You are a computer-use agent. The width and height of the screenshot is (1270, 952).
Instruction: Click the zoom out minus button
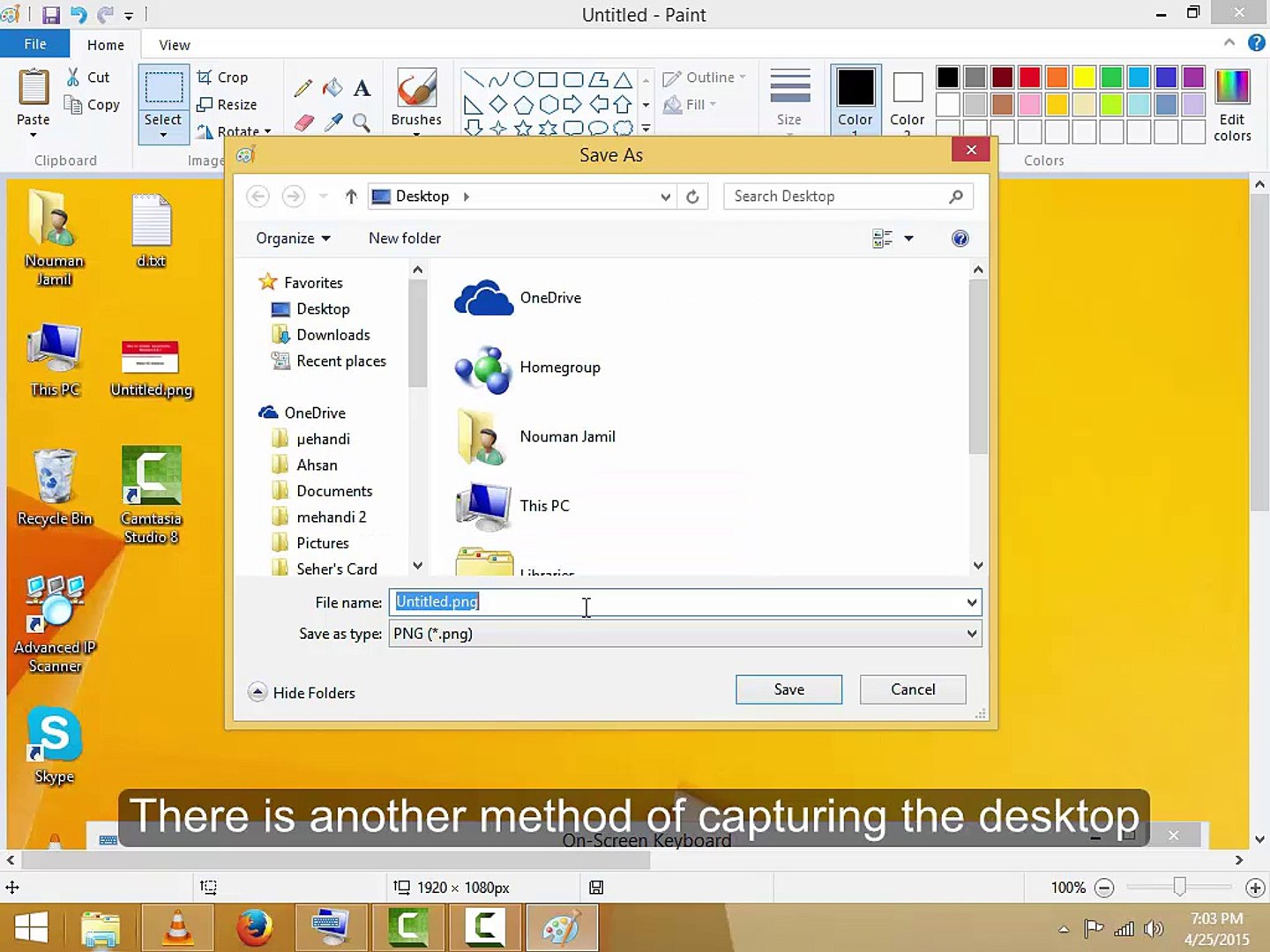(x=1104, y=888)
